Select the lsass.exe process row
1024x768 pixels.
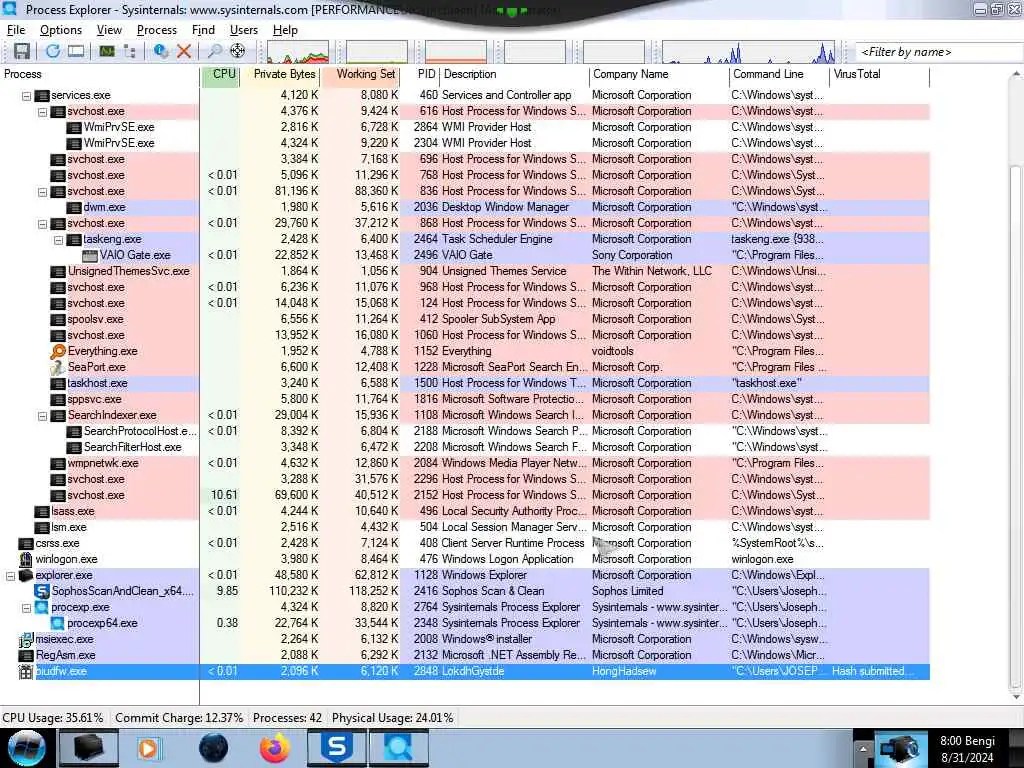[465, 511]
